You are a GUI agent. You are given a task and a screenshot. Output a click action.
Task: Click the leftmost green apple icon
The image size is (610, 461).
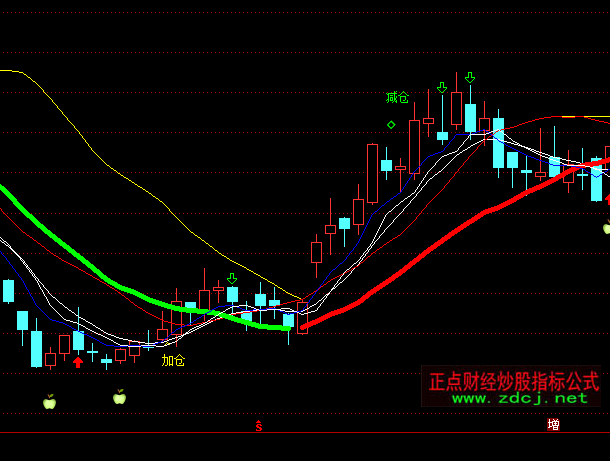coord(49,402)
